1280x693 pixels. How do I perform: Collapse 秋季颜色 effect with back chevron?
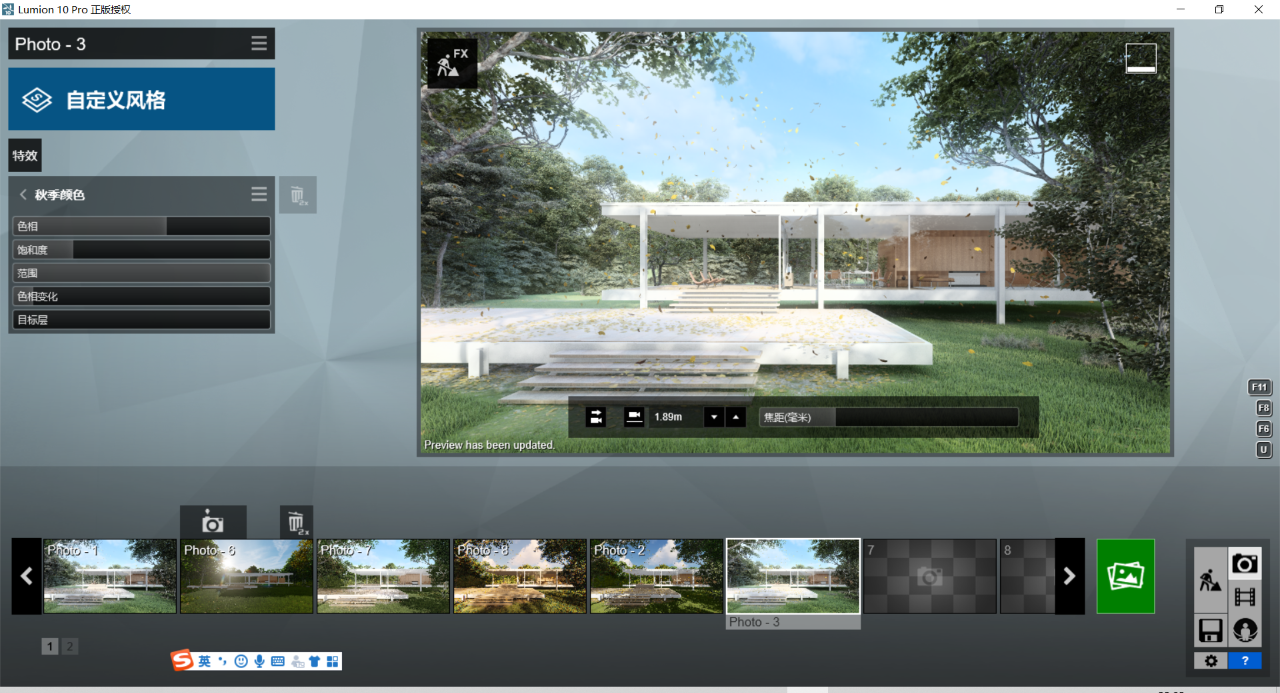pyautogui.click(x=23, y=195)
